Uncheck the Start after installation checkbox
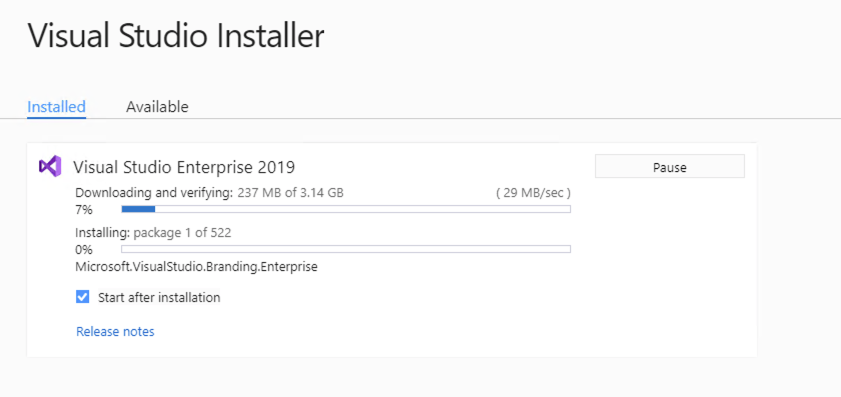The height and width of the screenshot is (397, 841). (x=82, y=297)
